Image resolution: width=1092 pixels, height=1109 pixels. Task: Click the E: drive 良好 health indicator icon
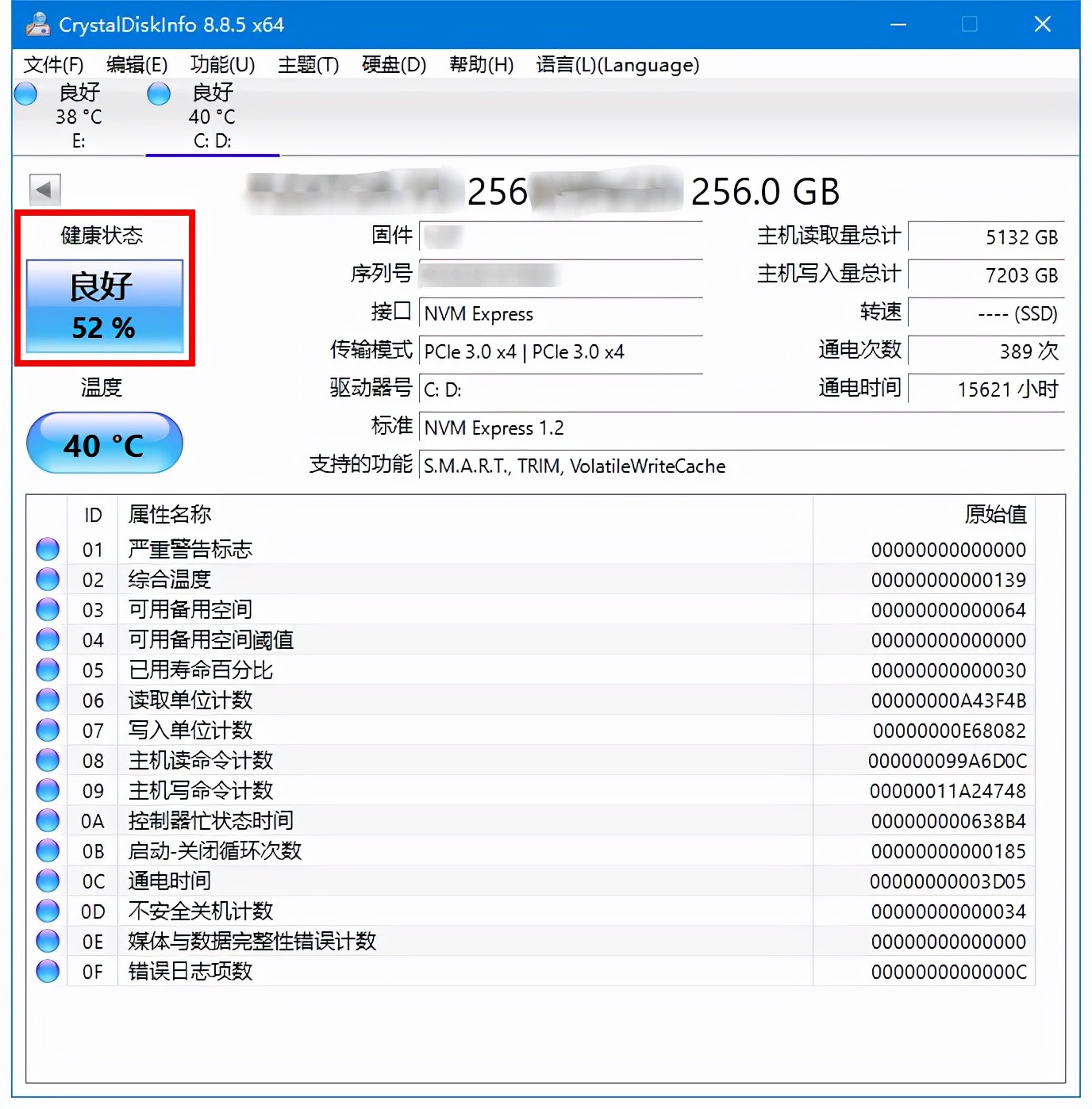coord(25,94)
